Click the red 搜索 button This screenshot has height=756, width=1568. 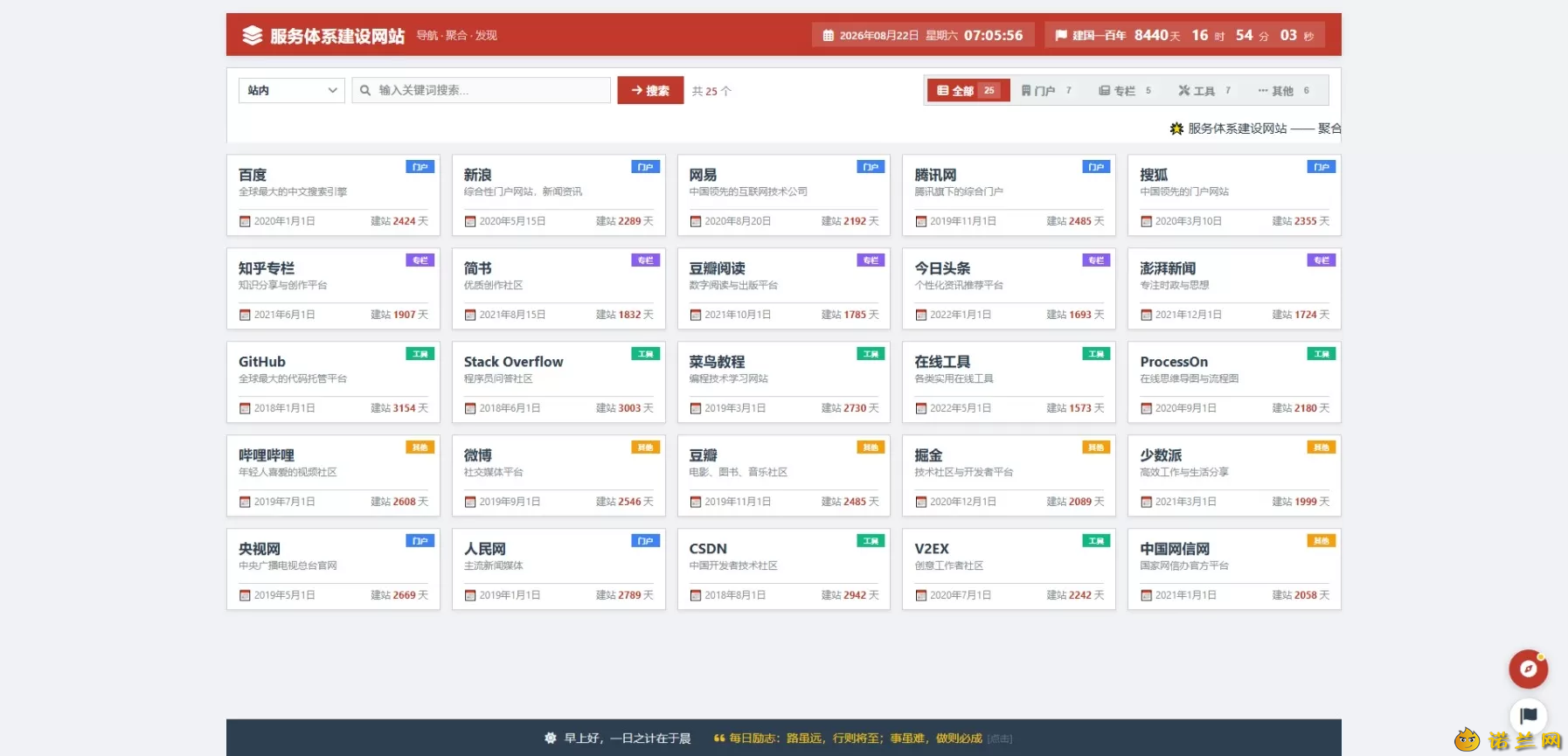click(650, 90)
